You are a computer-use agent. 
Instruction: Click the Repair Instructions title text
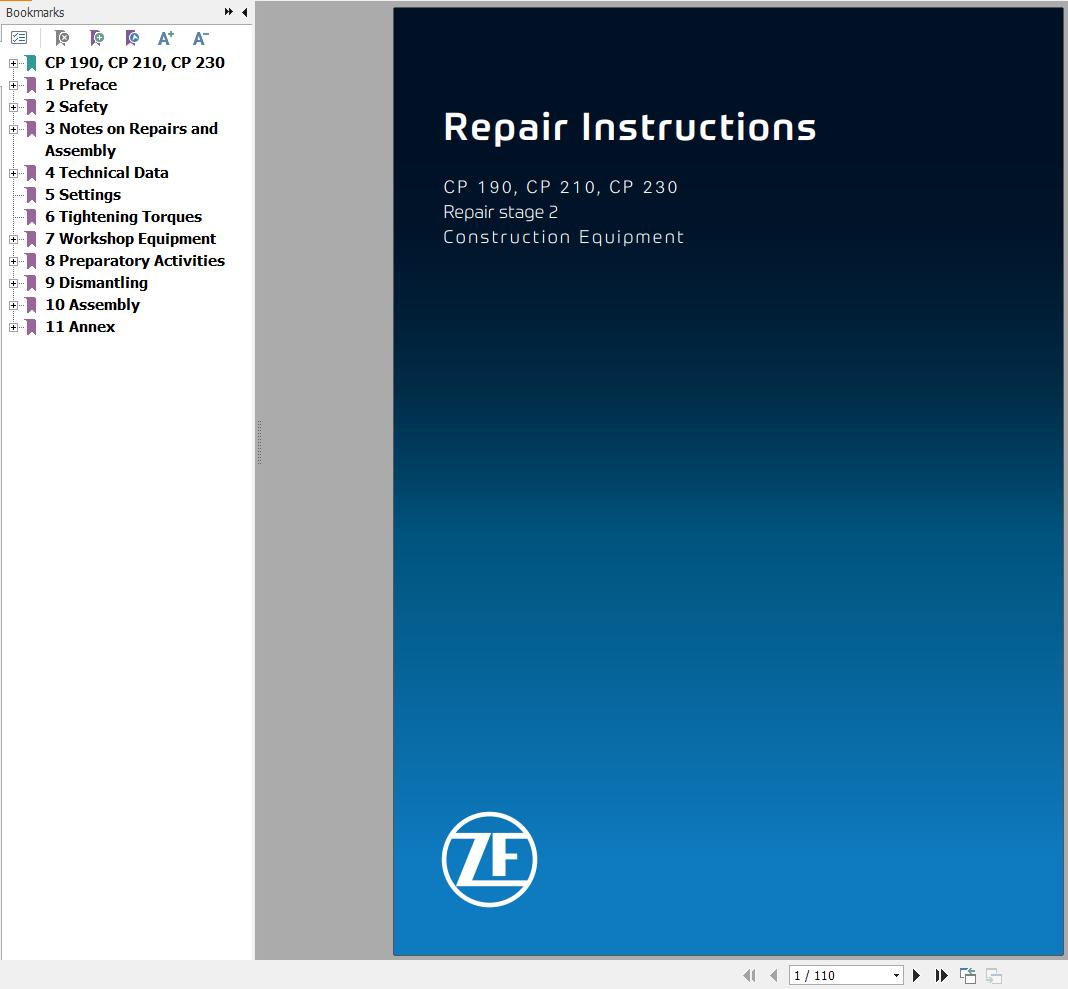629,127
